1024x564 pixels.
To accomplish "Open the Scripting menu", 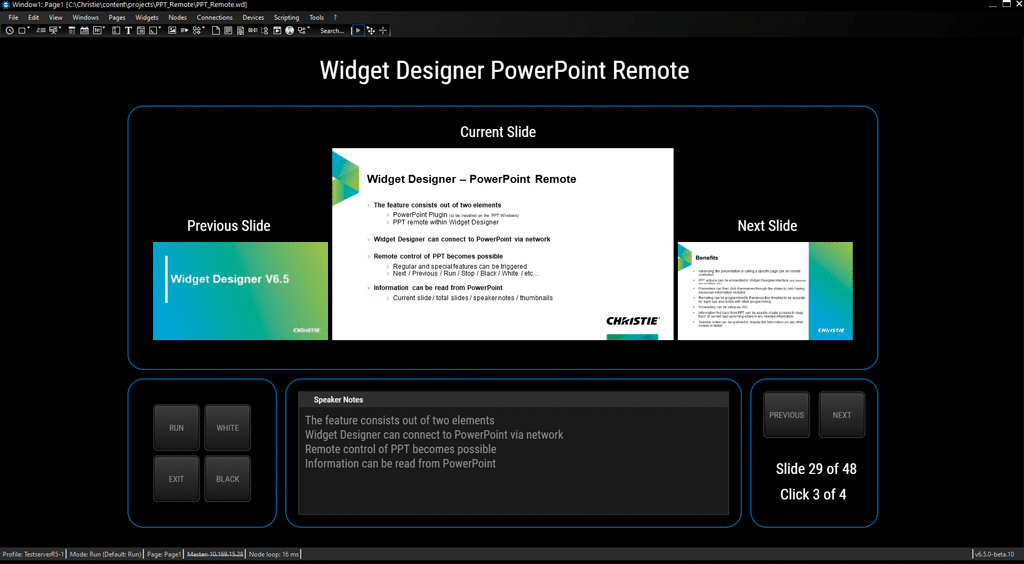I will click(x=286, y=18).
